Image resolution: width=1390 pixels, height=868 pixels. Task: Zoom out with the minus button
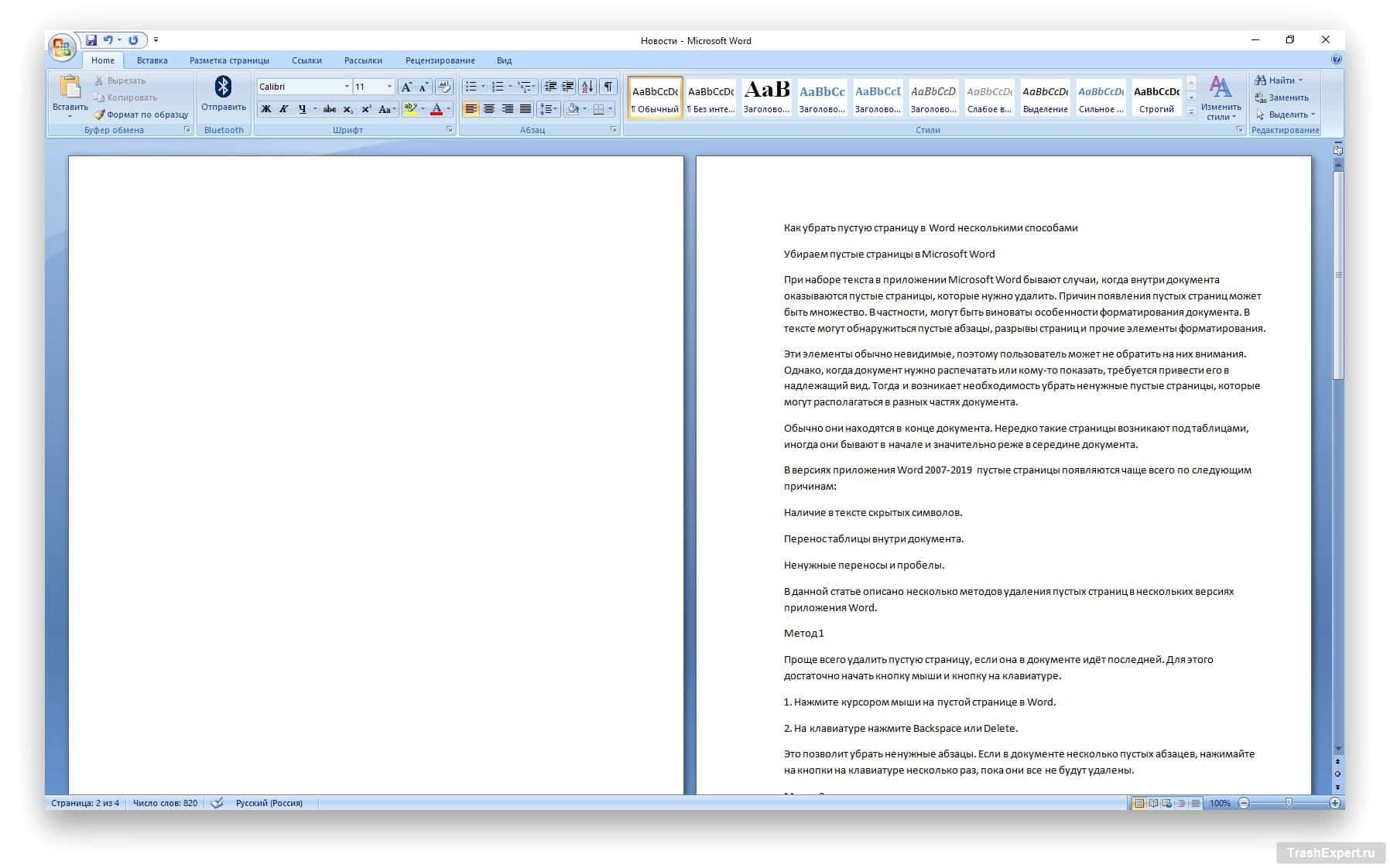pyautogui.click(x=1244, y=803)
